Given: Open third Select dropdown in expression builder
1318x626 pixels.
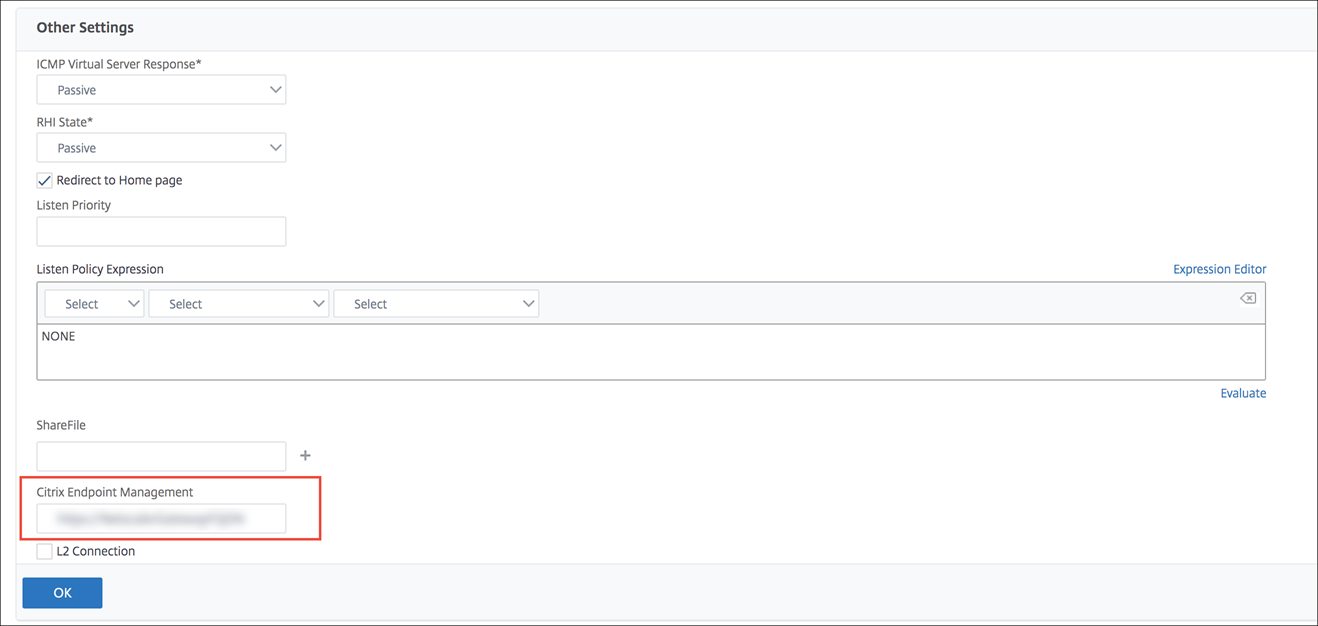Looking at the screenshot, I should coord(436,304).
